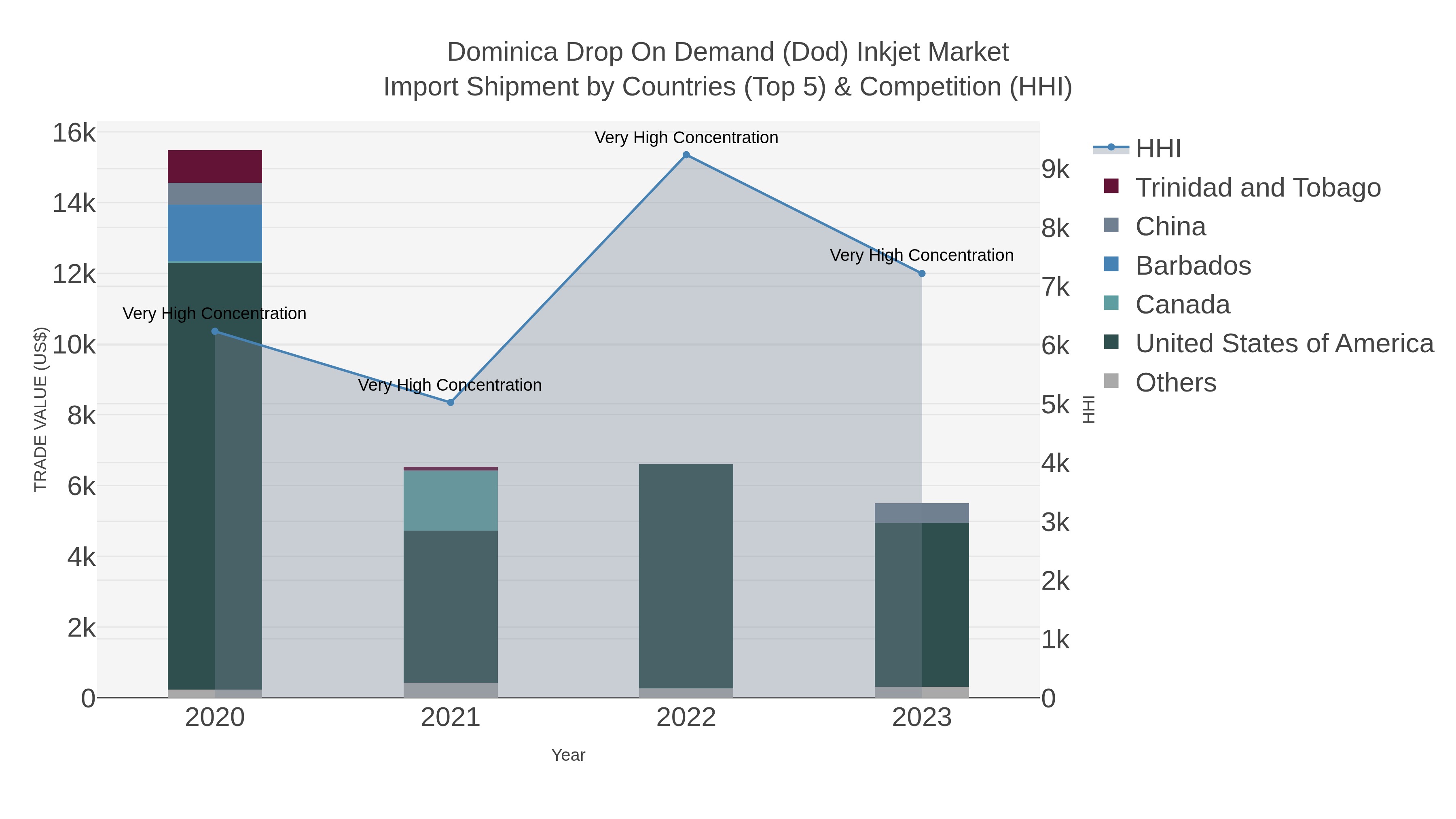
Task: Click the Canada teal legend swatch
Action: click(x=1111, y=303)
